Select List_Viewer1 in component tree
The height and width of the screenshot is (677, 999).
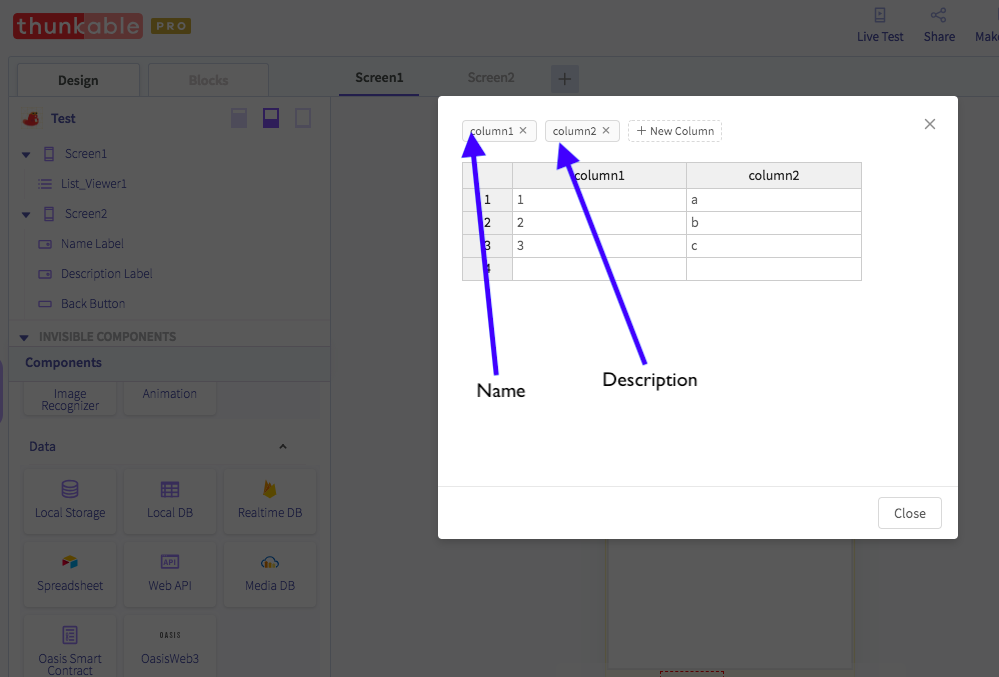click(94, 184)
